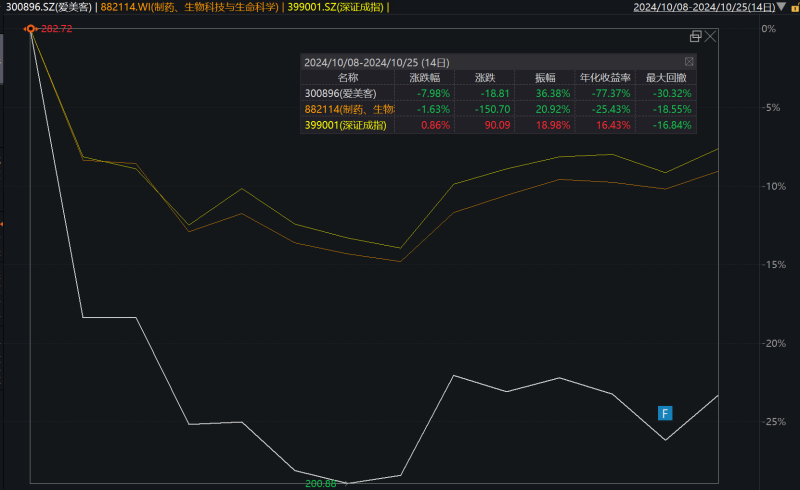This screenshot has width=800, height=490.
Task: Click the 2024/10/08-2024/10/25(14日) date range link
Action: click(704, 7)
